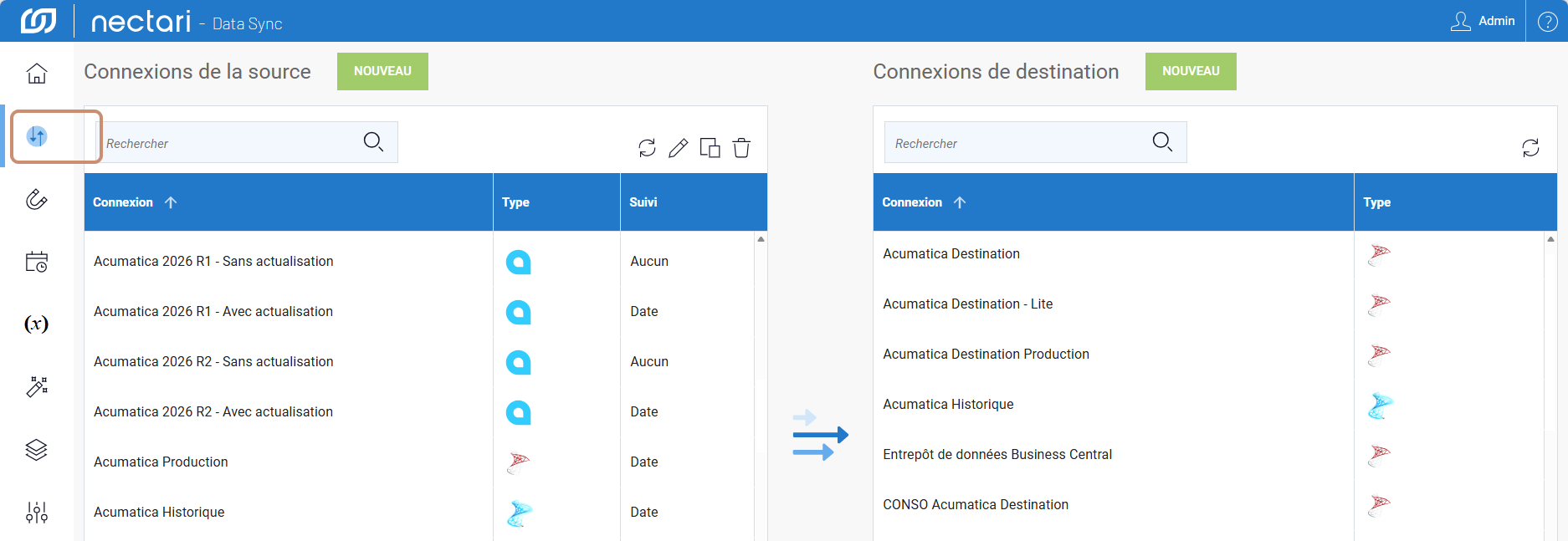
Task: Open the Home page from sidebar
Action: coord(37,73)
